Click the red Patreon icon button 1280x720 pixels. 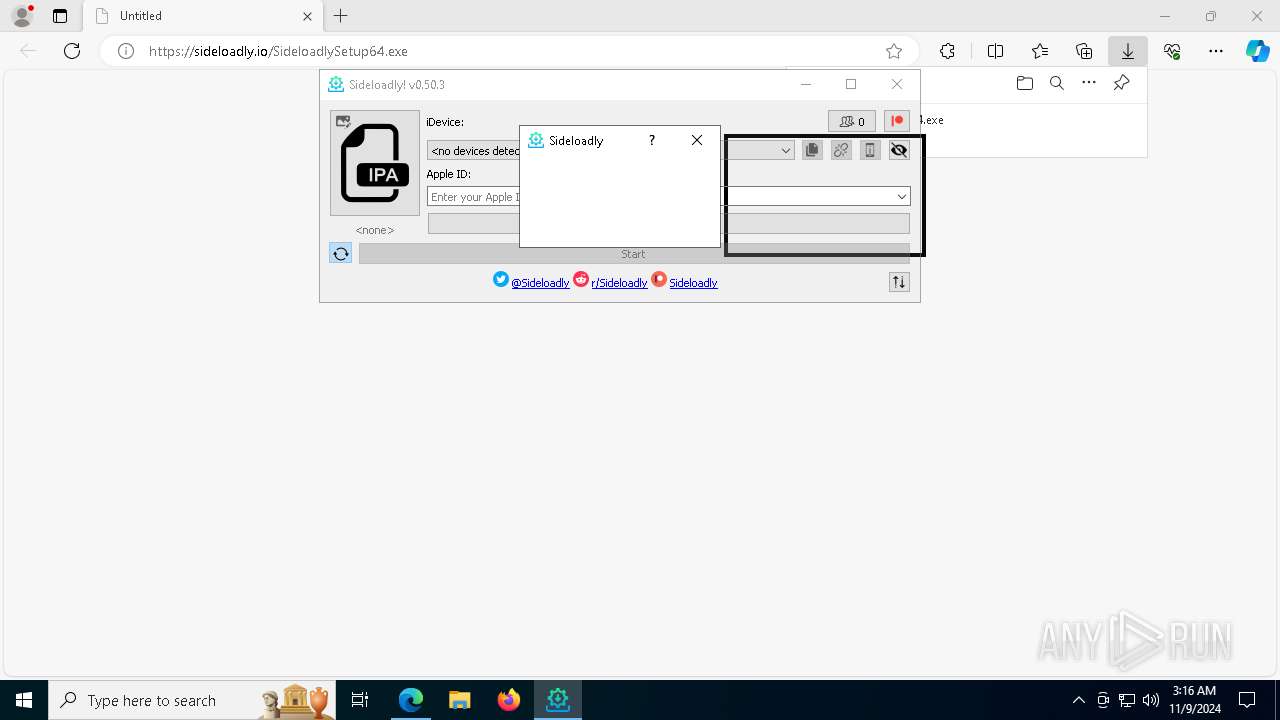[x=897, y=121]
